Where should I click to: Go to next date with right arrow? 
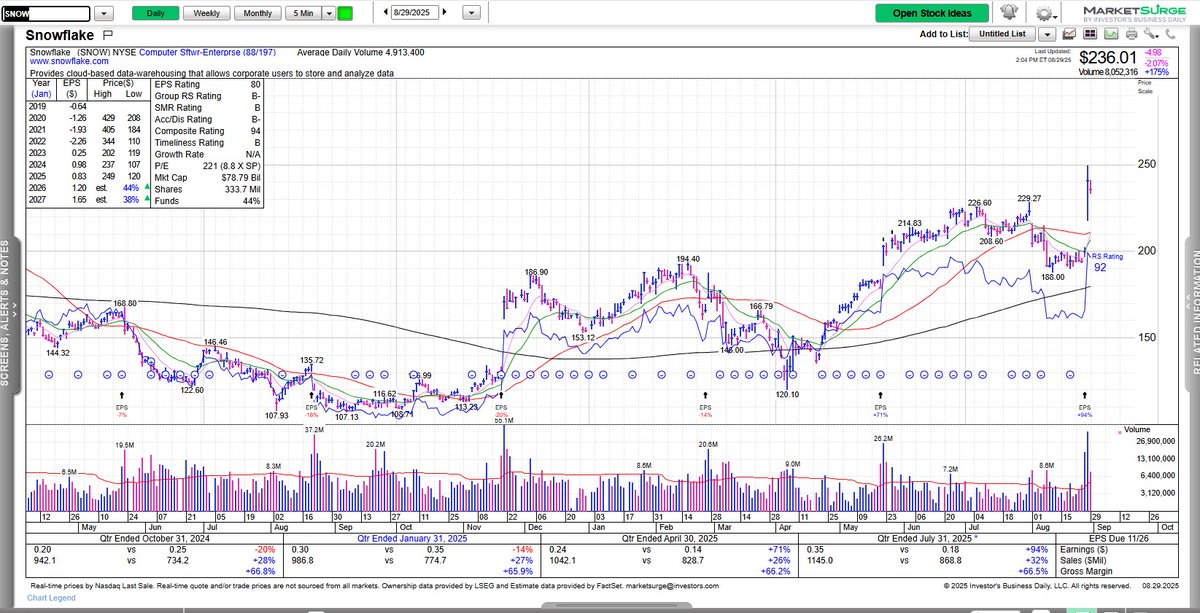click(x=445, y=13)
